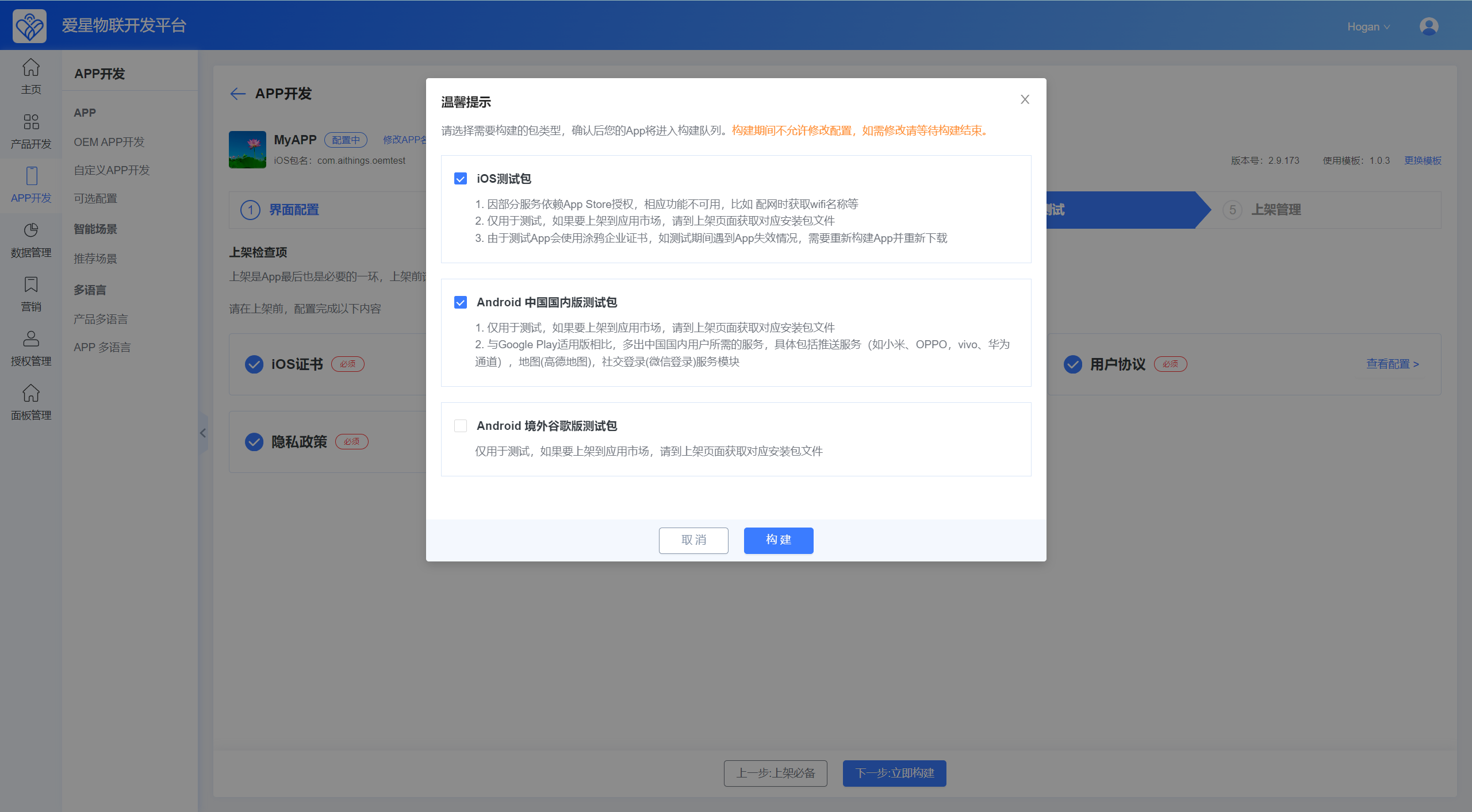This screenshot has width=1472, height=812.
Task: Open 面板管理 sidebar icon
Action: (x=31, y=394)
